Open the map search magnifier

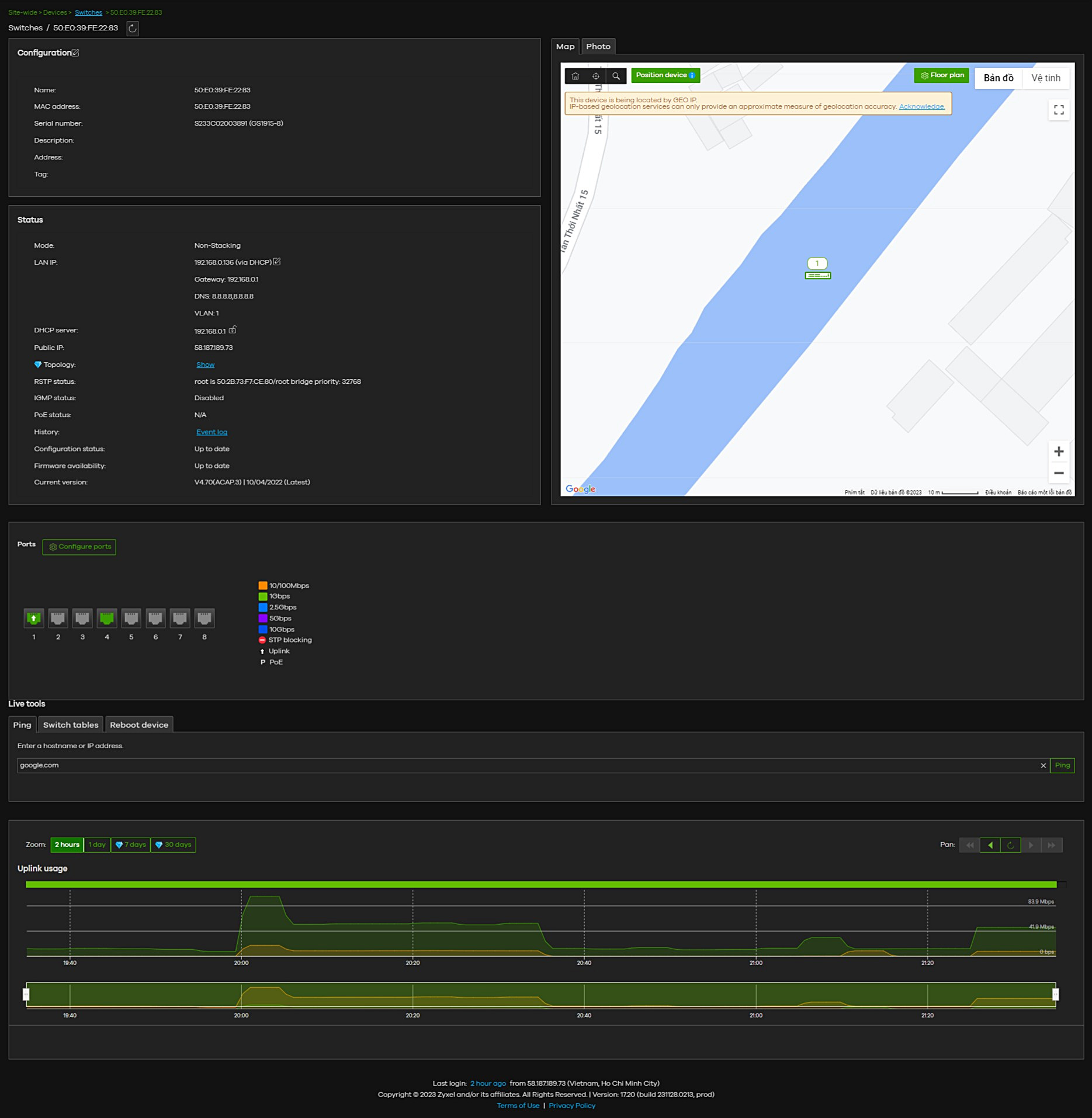[616, 76]
